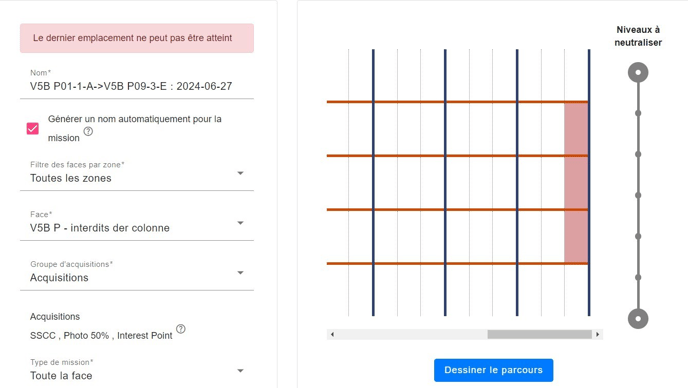Open Filtre des faces par zone dropdown
This screenshot has width=688, height=388.
click(x=137, y=173)
